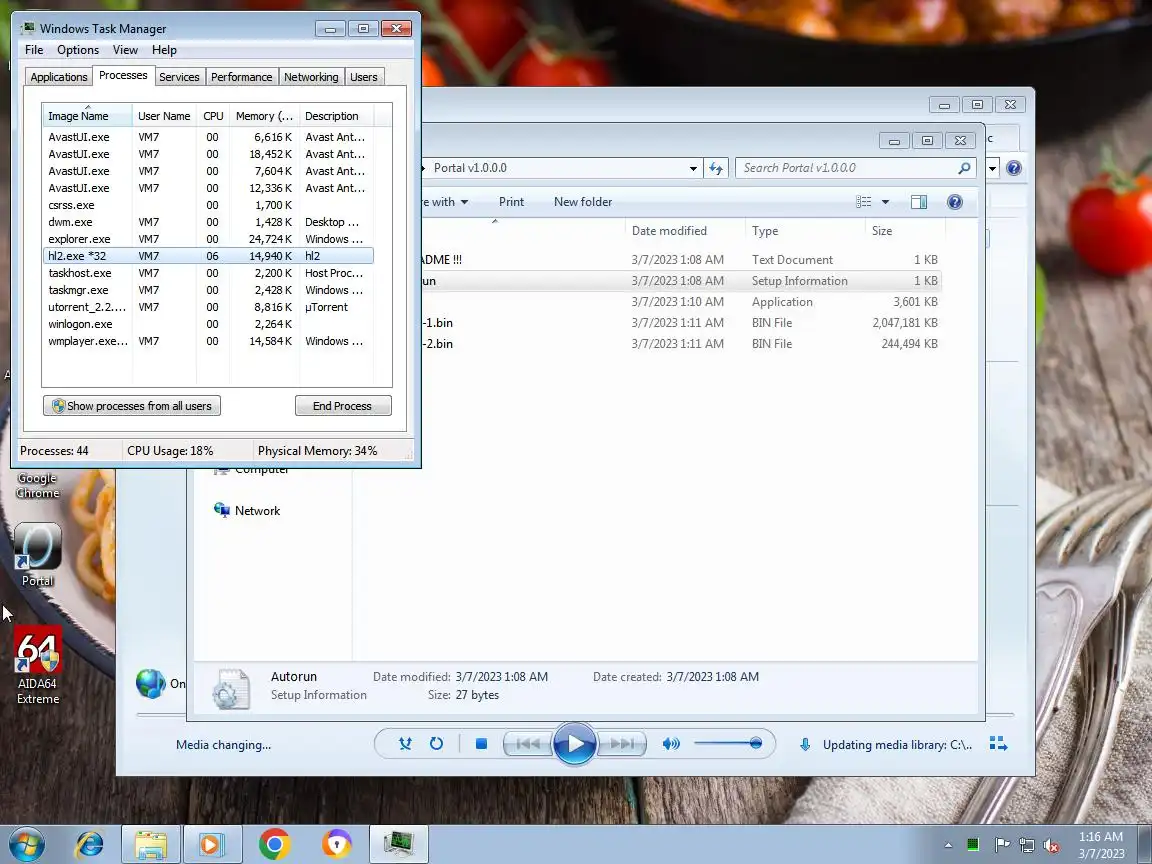Stop playback in Media Player
This screenshot has height=864, width=1152.
click(481, 744)
